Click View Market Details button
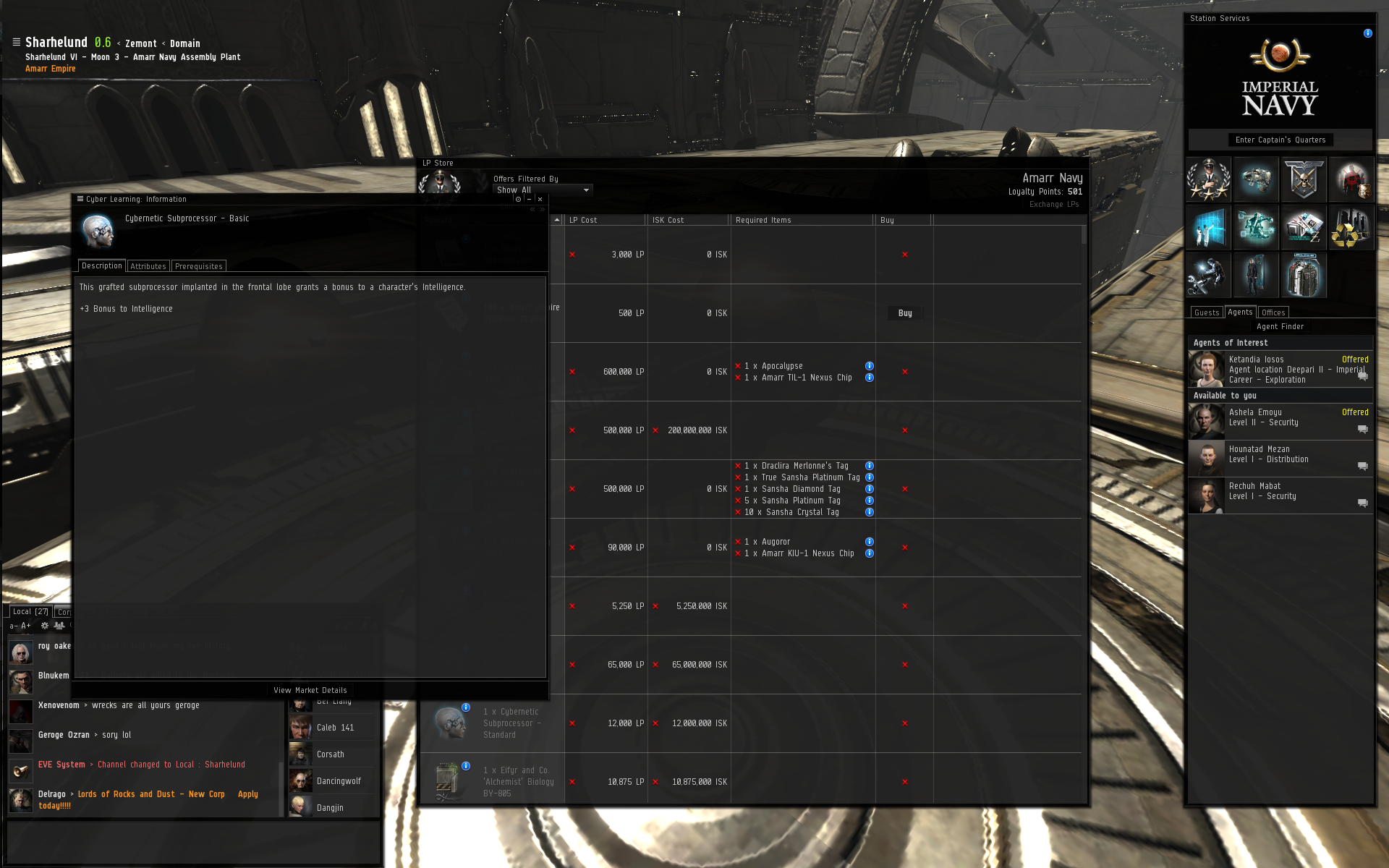Image resolution: width=1389 pixels, height=868 pixels. [310, 690]
